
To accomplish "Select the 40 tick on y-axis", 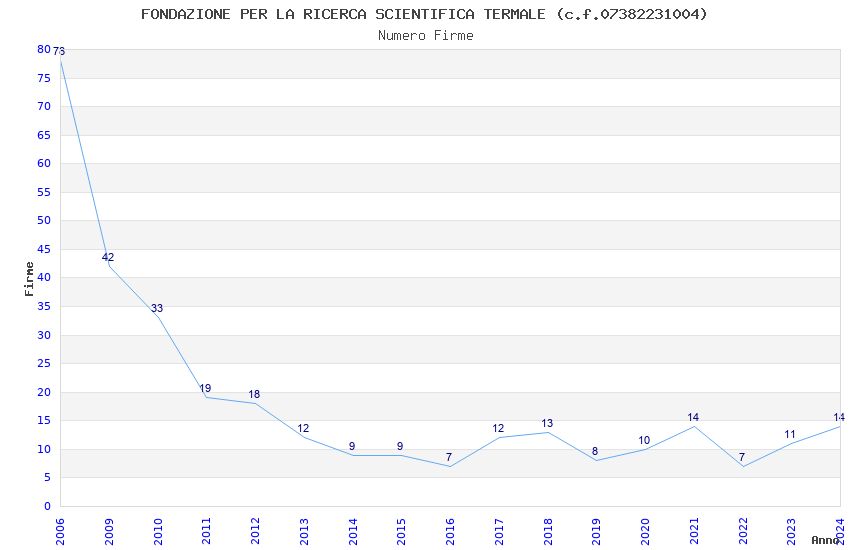I will click(x=44, y=277).
